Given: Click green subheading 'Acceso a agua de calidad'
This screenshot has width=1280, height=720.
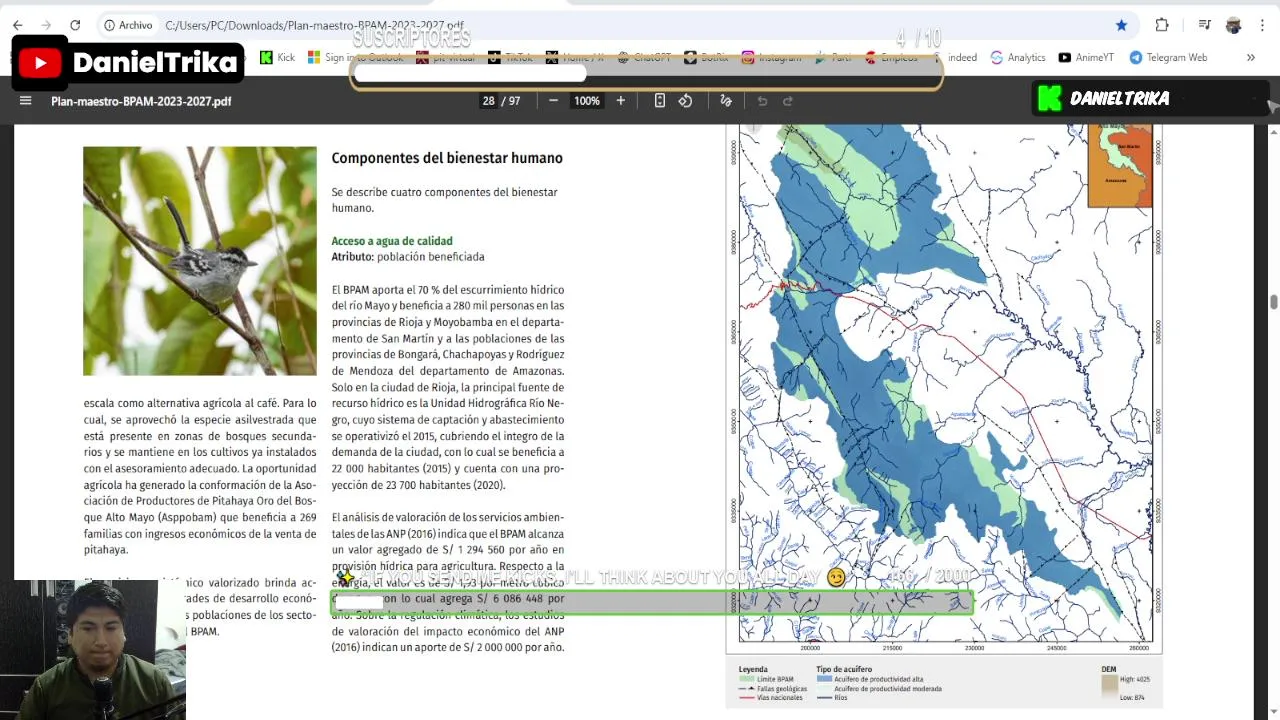Looking at the screenshot, I should point(392,241).
